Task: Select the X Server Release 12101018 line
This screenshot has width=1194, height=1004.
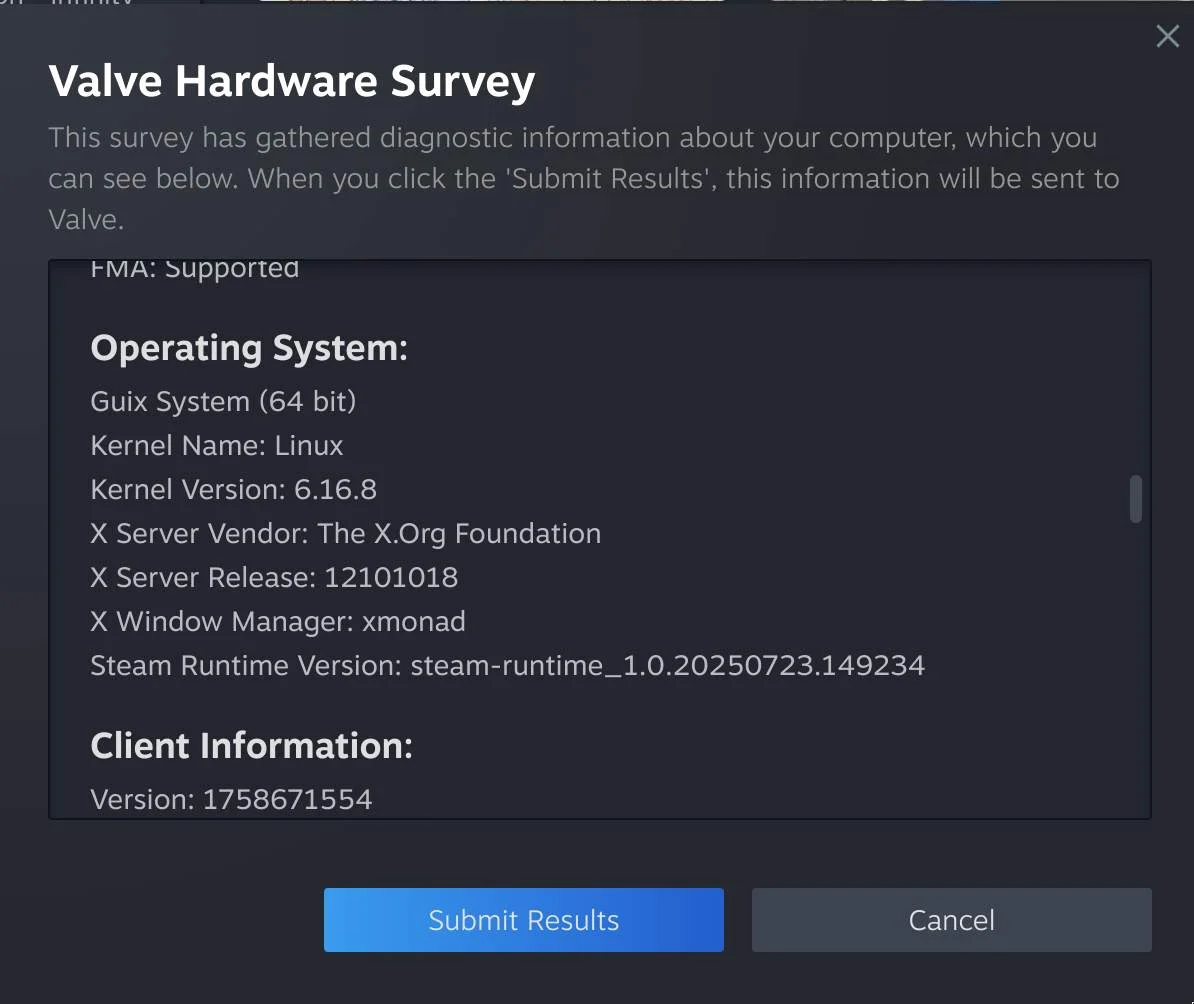Action: (274, 578)
